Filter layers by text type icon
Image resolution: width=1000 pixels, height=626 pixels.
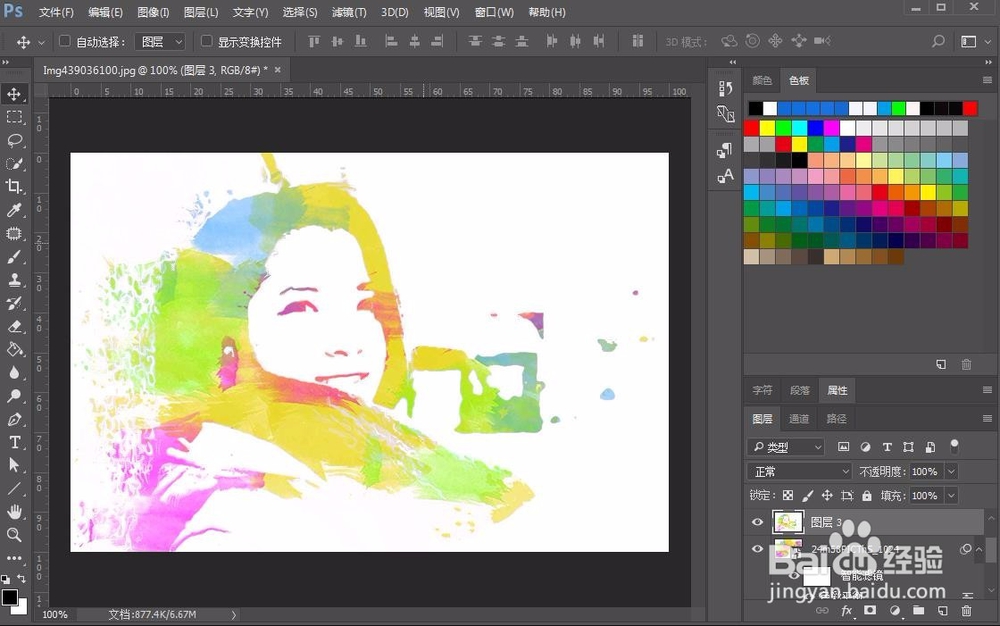pyautogui.click(x=887, y=447)
